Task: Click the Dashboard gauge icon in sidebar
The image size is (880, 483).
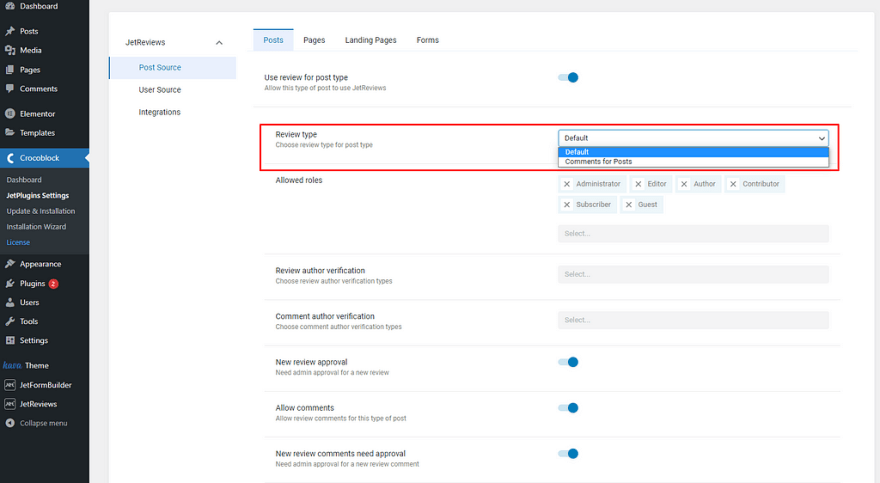Action: point(10,6)
